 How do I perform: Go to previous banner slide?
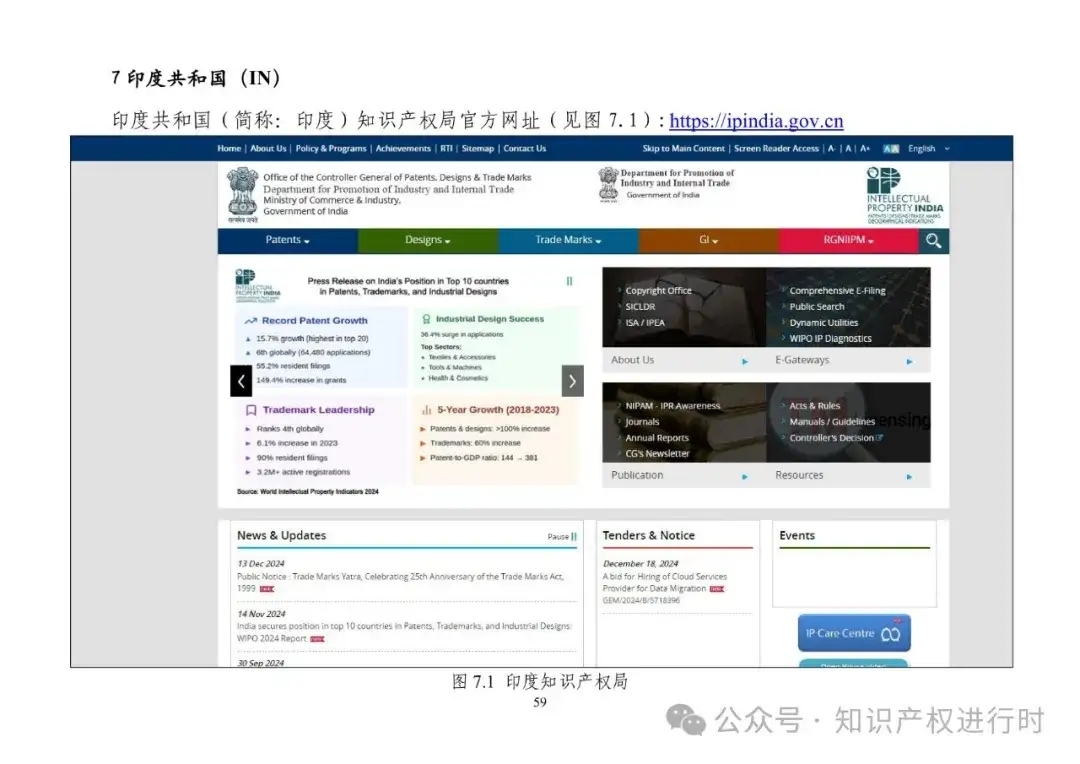241,380
